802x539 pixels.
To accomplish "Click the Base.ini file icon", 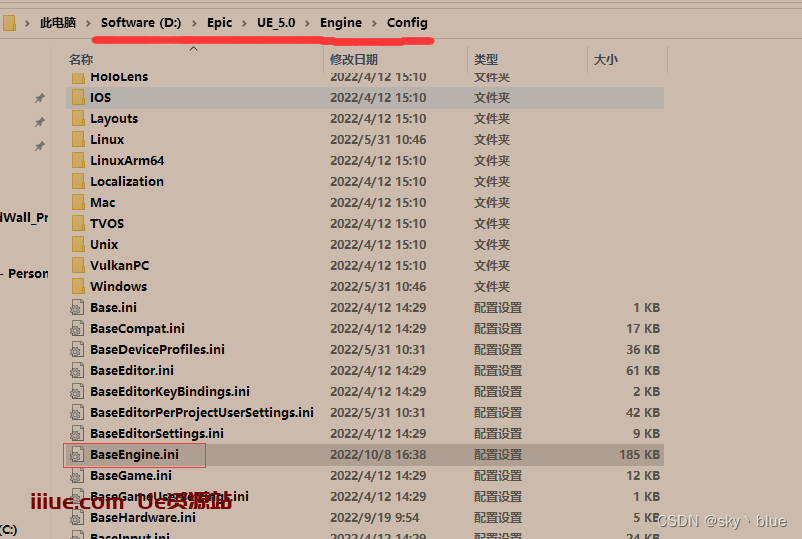I will coord(78,308).
